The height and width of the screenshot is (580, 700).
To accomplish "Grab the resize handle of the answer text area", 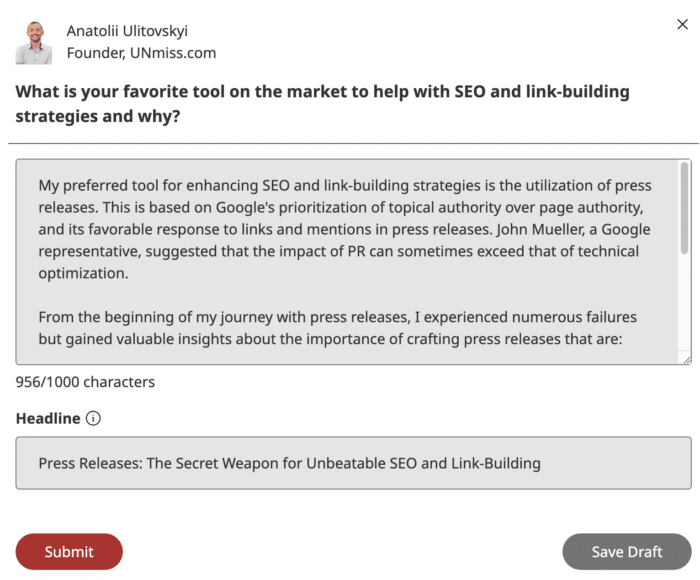I will click(x=686, y=359).
